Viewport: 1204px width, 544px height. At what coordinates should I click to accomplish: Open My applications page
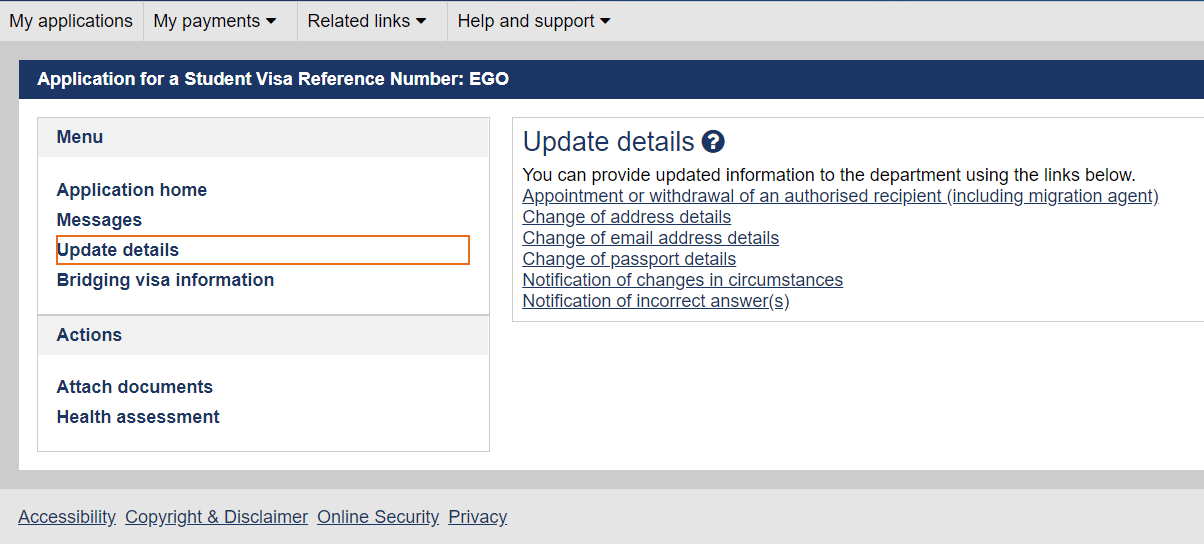(x=71, y=21)
